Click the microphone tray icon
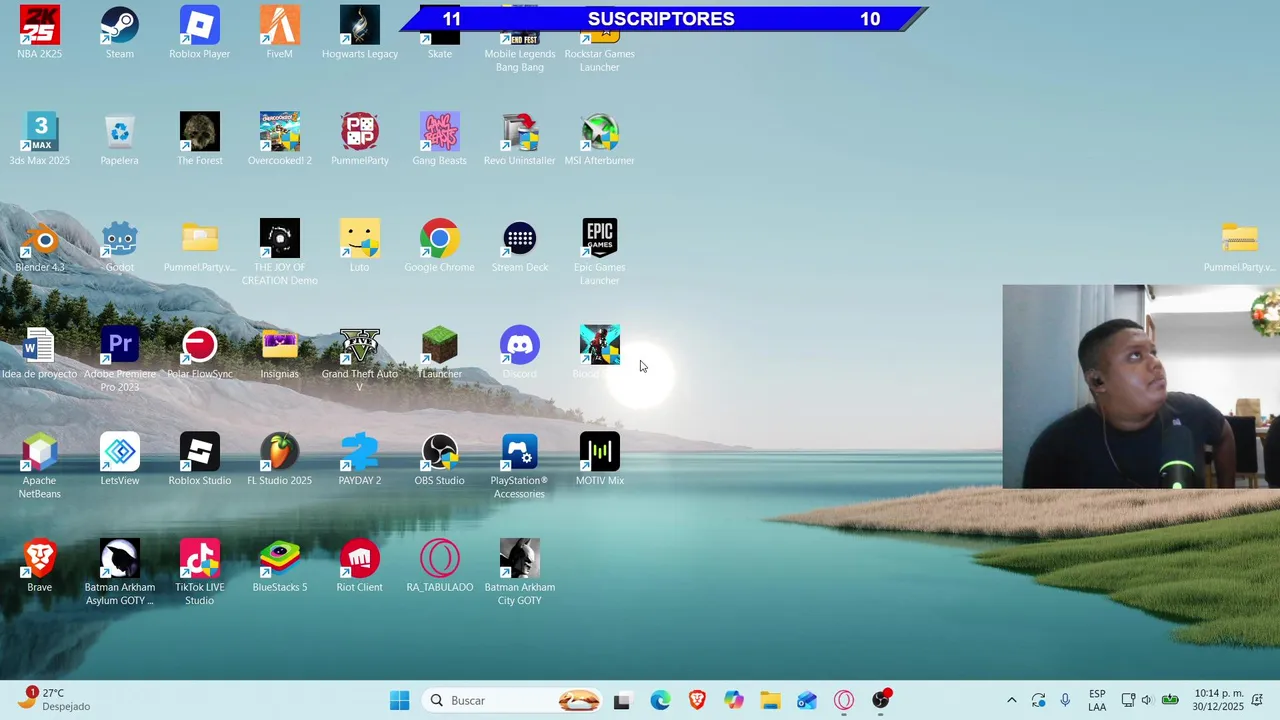Viewport: 1280px width, 720px height. [1065, 700]
